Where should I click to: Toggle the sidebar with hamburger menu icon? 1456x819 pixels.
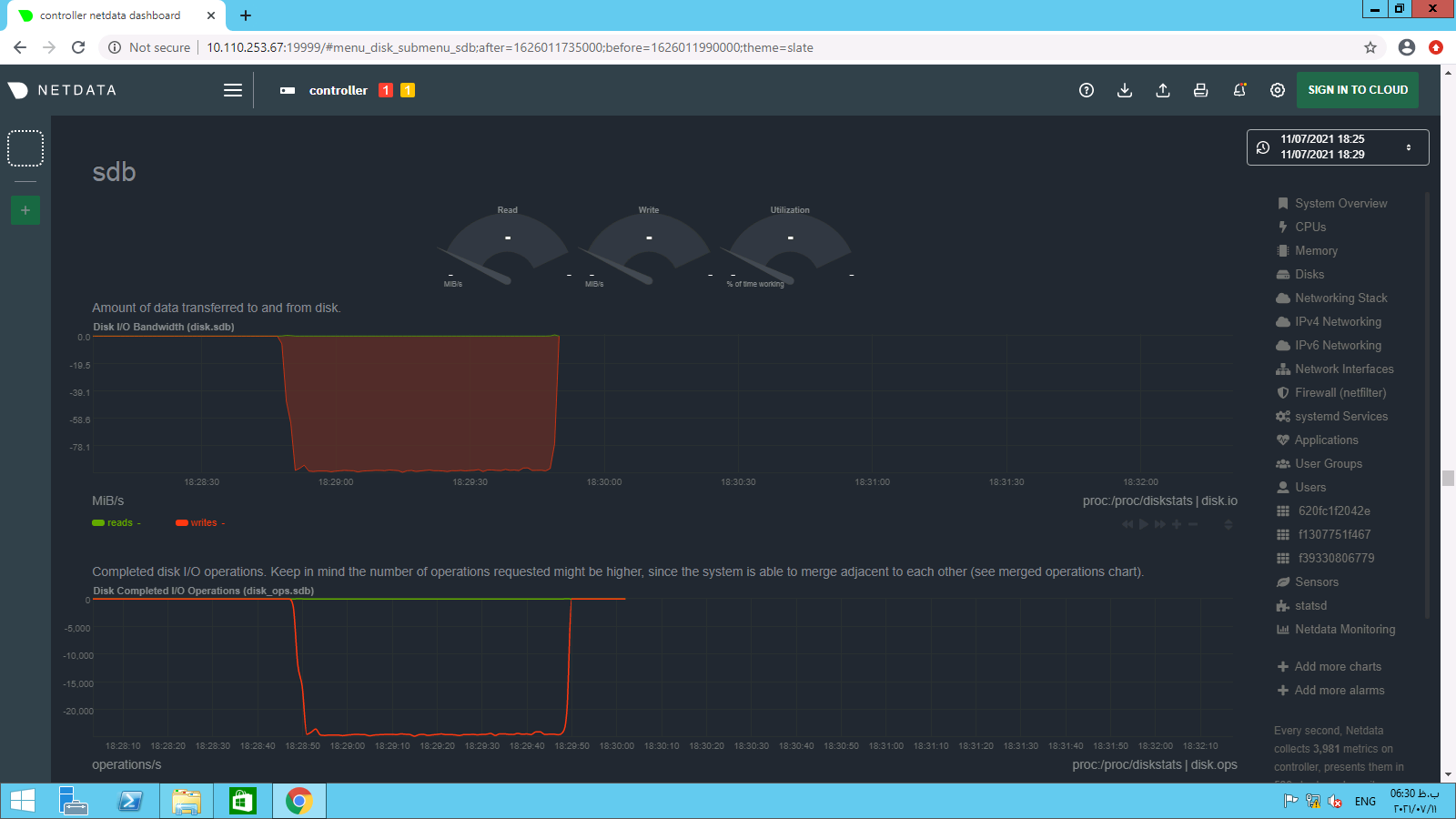233,90
